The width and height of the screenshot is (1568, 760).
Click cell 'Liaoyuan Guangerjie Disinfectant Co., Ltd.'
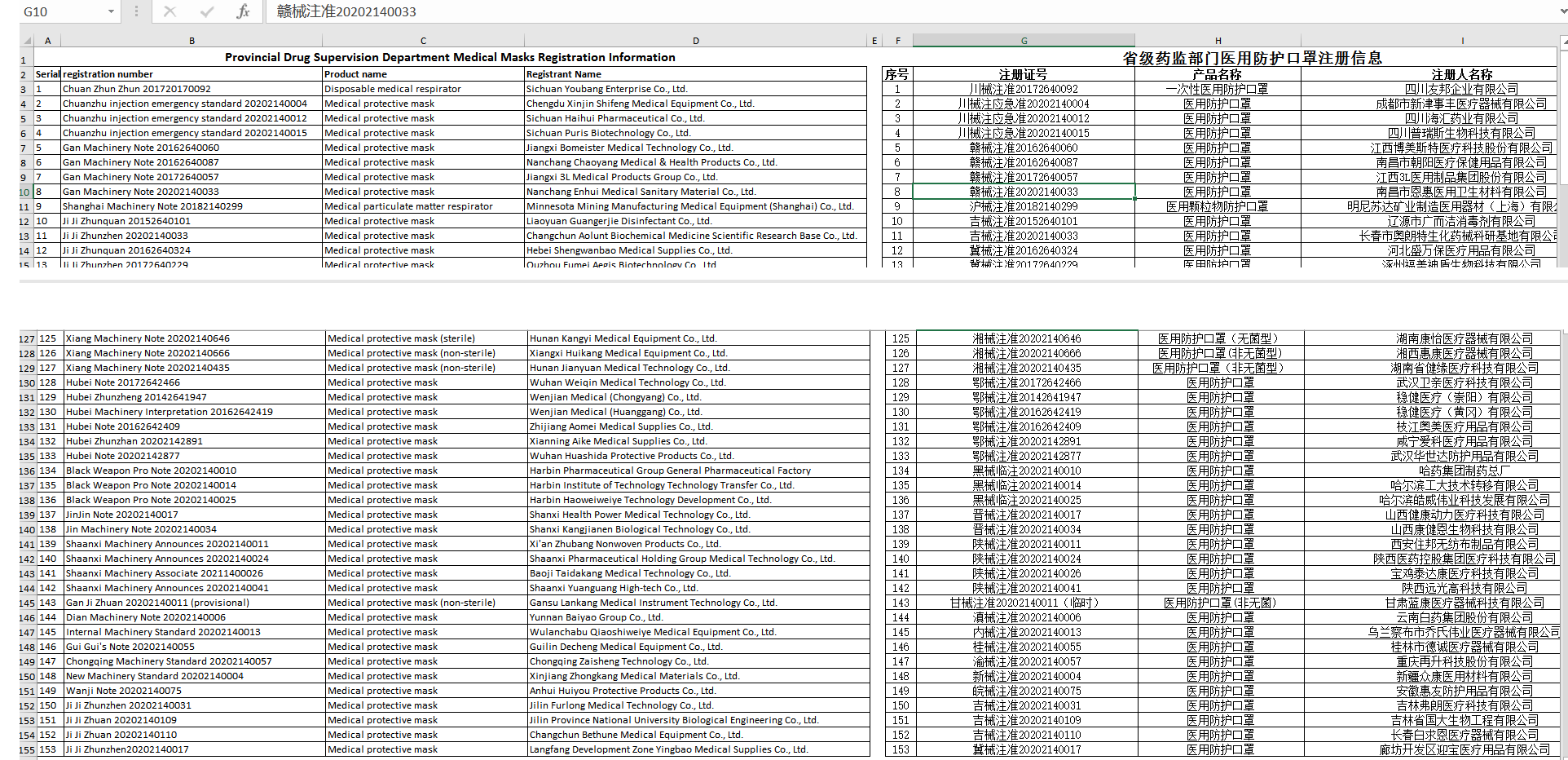[695, 221]
